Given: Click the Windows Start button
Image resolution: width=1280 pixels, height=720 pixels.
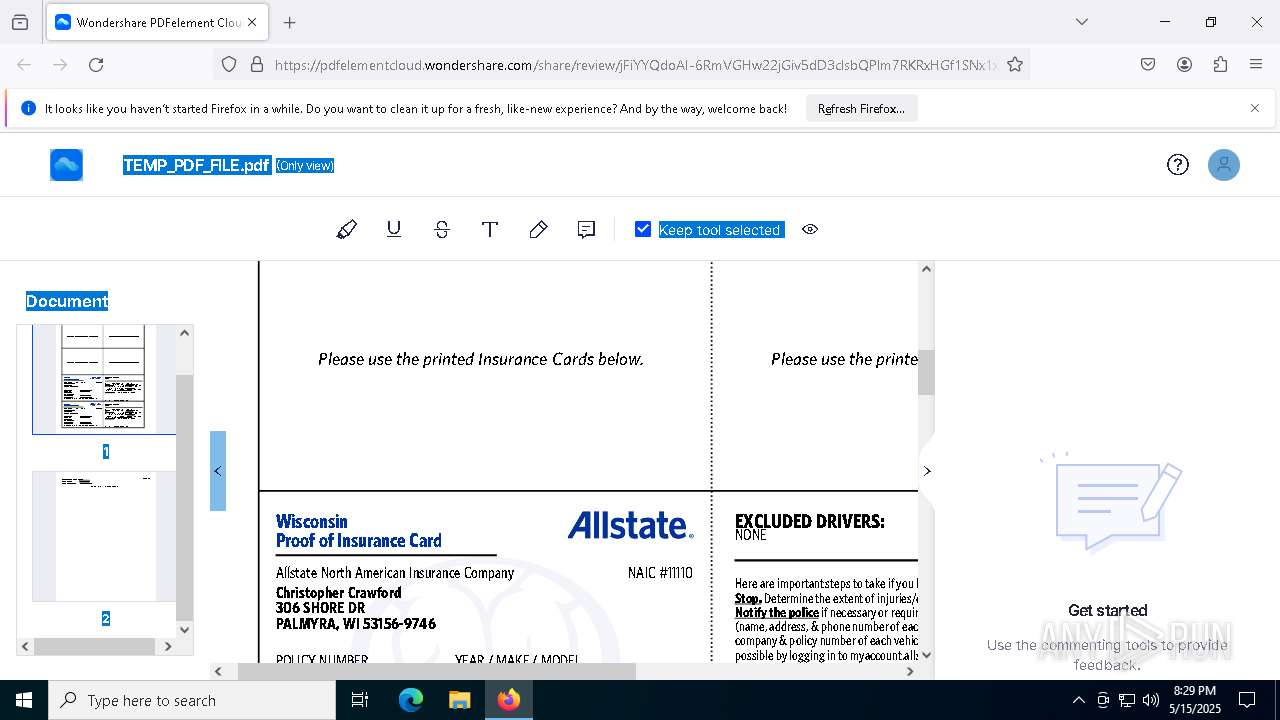Looking at the screenshot, I should click(24, 700).
